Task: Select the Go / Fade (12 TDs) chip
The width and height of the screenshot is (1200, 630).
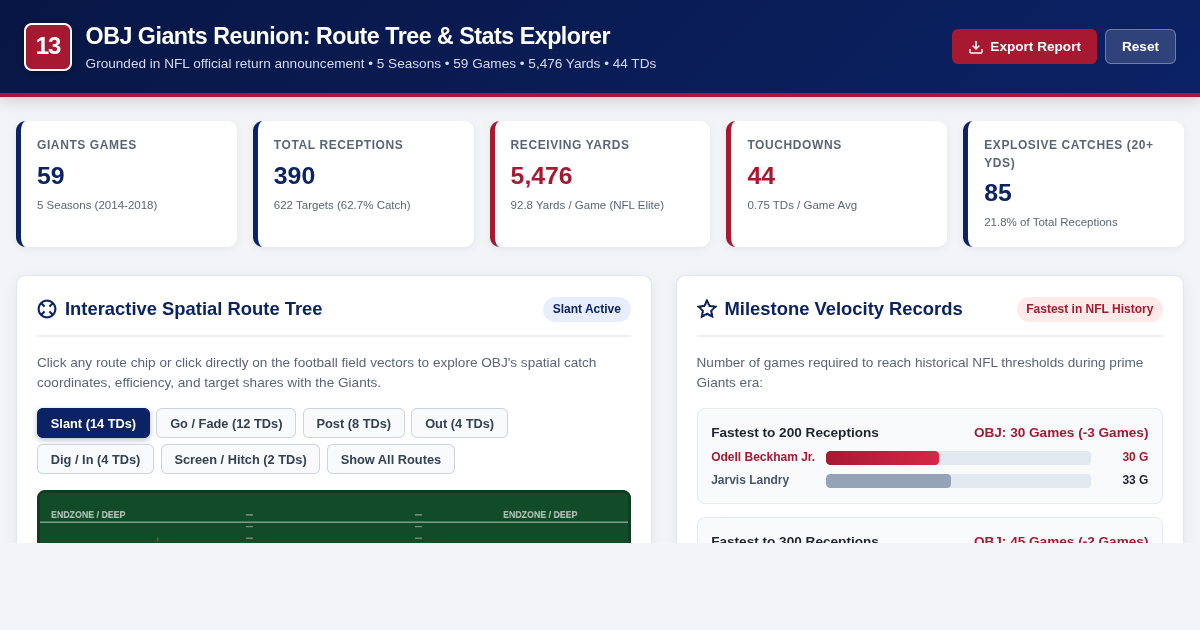Action: click(226, 423)
